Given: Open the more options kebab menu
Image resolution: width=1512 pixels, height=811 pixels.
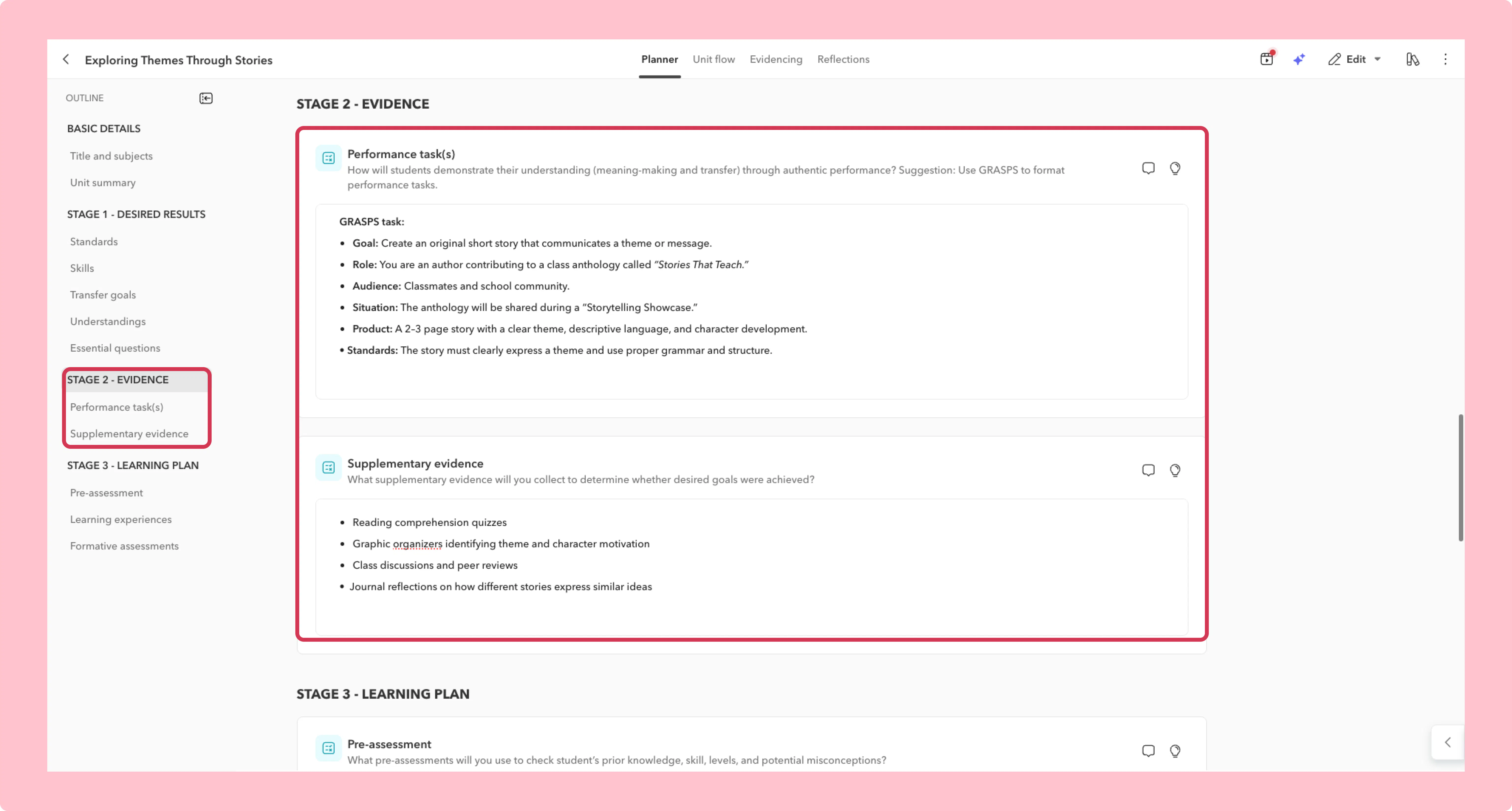Looking at the screenshot, I should pos(1445,59).
